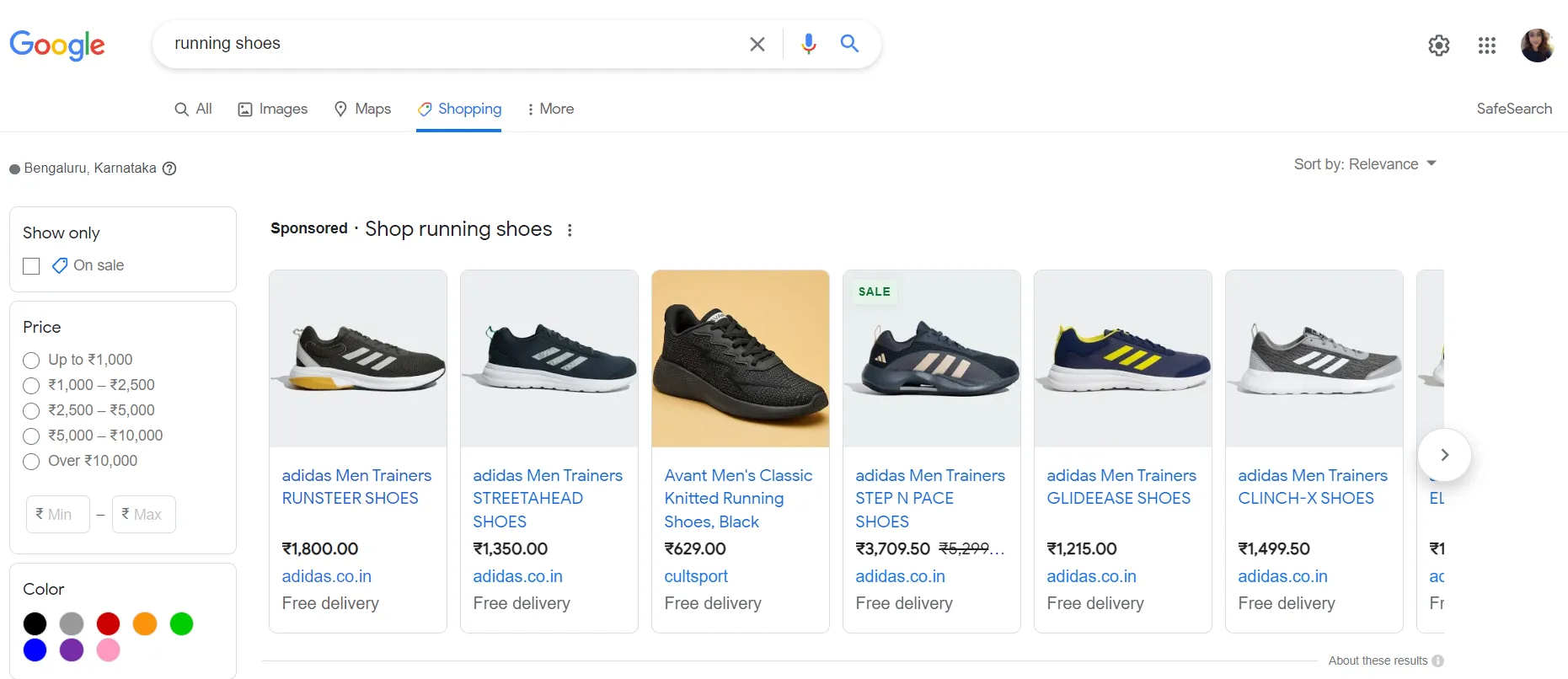Image resolution: width=1568 pixels, height=679 pixels.
Task: Switch to the Images tab
Action: 273,109
